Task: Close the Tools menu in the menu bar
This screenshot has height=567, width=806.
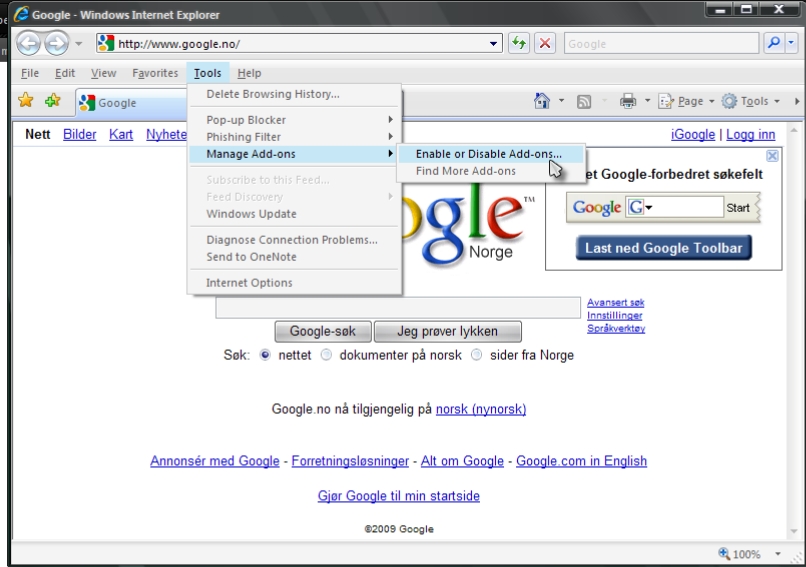Action: [x=207, y=73]
